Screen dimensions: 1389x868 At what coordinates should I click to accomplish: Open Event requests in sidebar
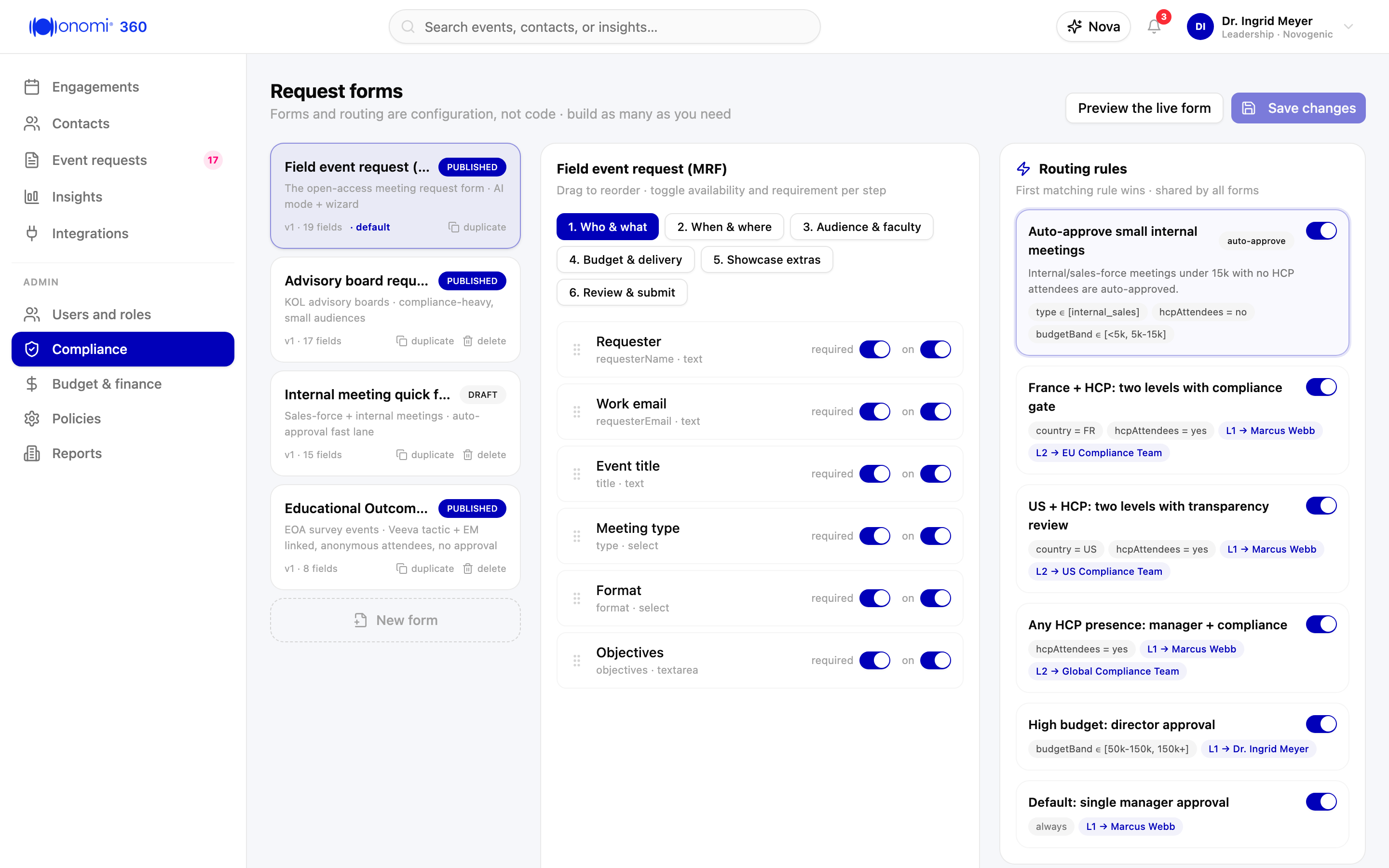pyautogui.click(x=123, y=160)
